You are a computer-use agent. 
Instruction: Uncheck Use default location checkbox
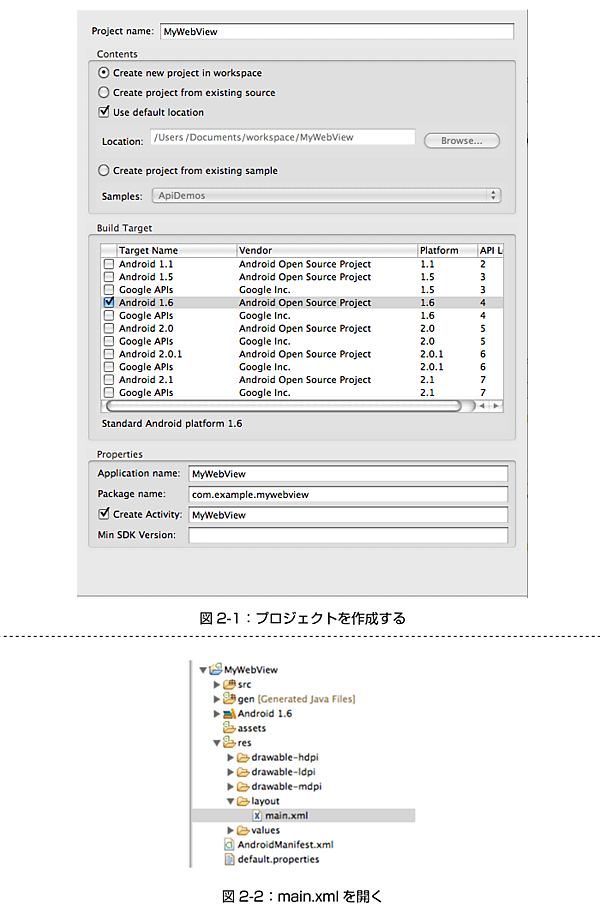105,112
